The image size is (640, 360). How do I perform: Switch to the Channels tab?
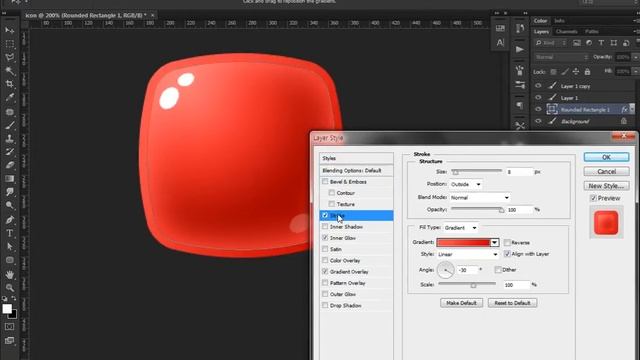point(567,31)
